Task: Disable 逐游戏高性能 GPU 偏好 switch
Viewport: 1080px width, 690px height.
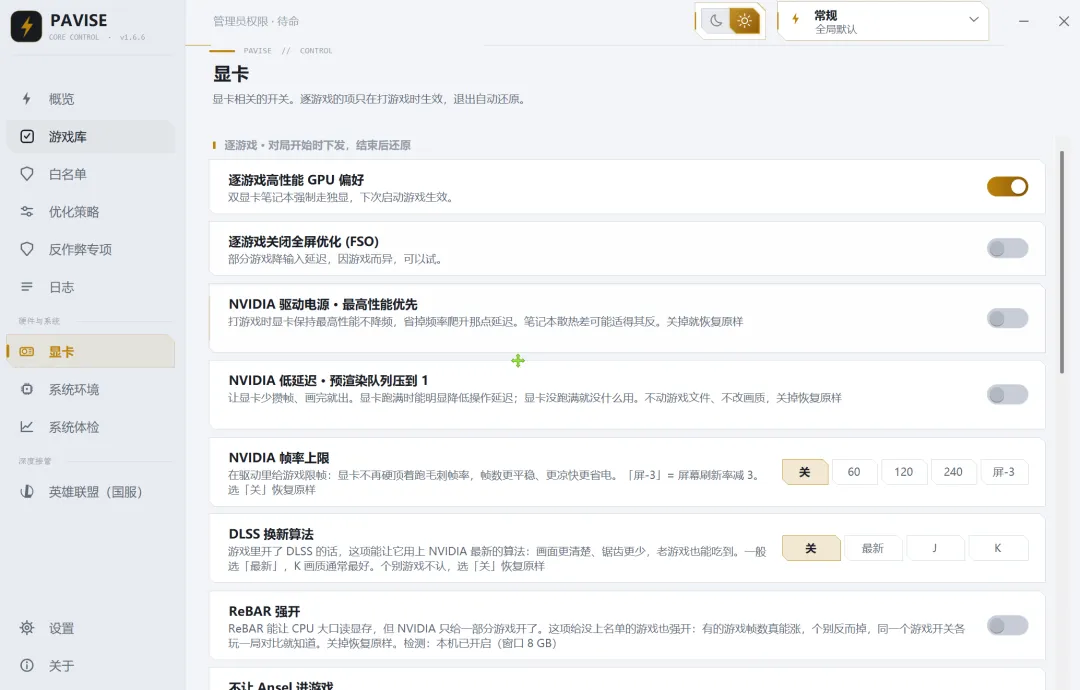Action: [1007, 187]
